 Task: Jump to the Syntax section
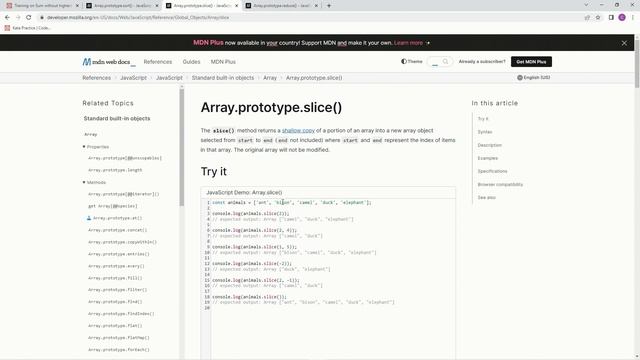485,132
